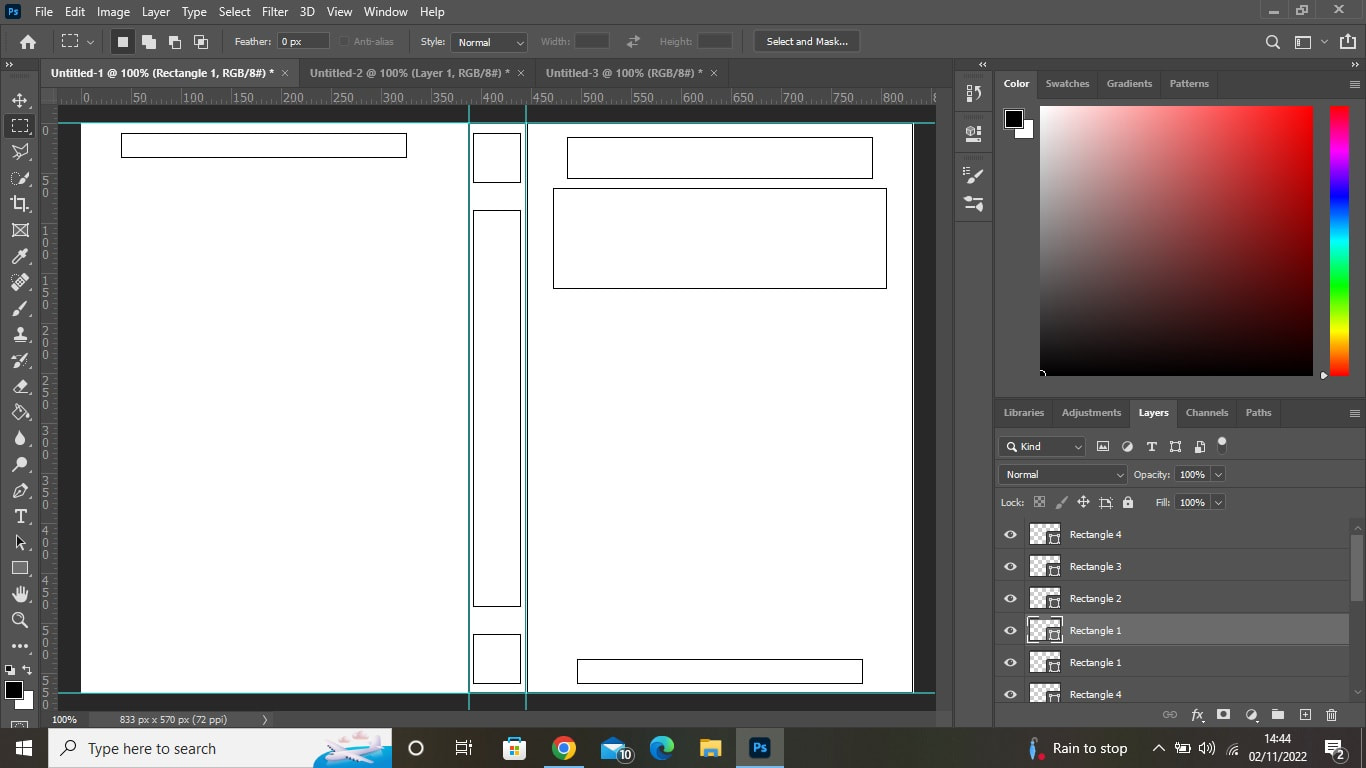Expand the status bar info arrow
Image resolution: width=1366 pixels, height=768 pixels.
pos(265,720)
